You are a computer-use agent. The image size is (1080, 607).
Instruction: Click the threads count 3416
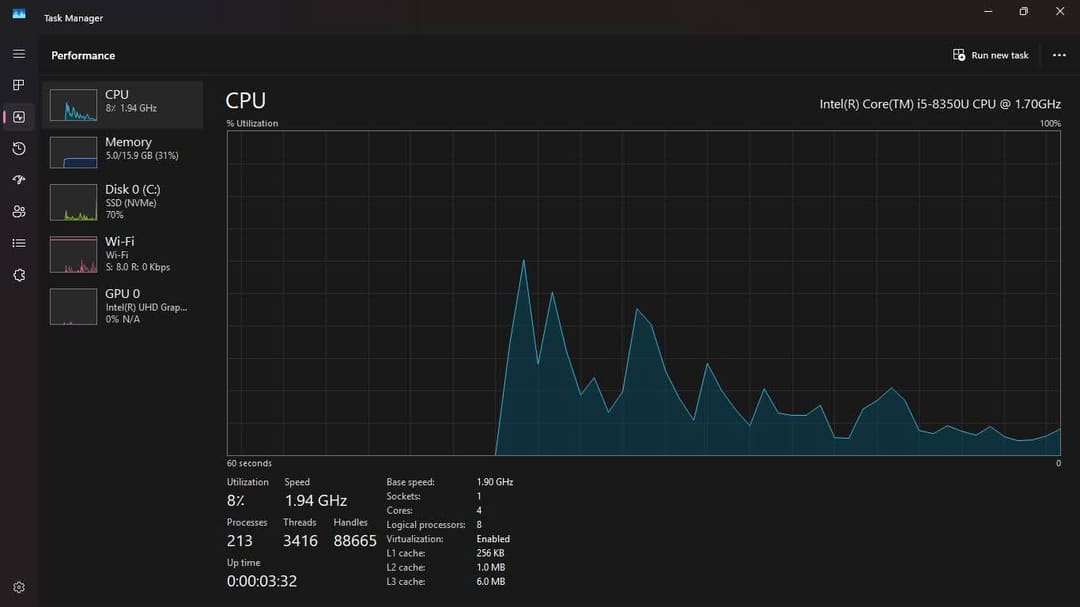(300, 541)
